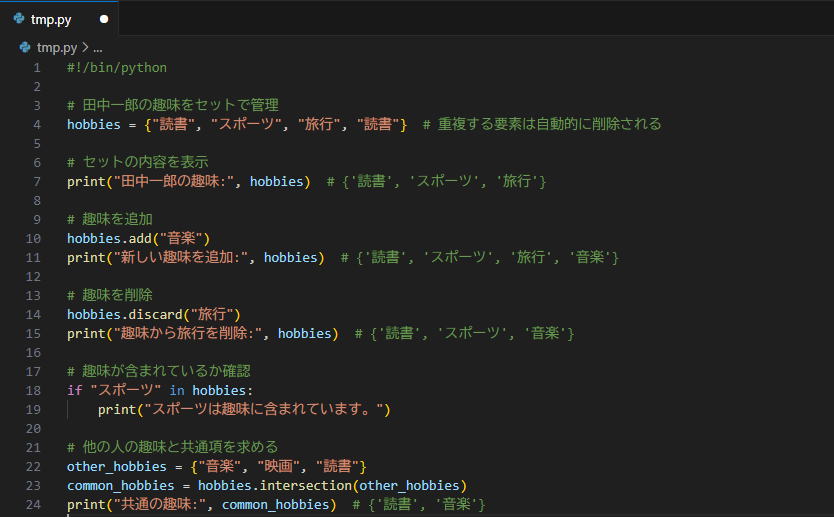
Task: Click the string "スポーツは趣味に含まれています。"
Action: [264, 410]
